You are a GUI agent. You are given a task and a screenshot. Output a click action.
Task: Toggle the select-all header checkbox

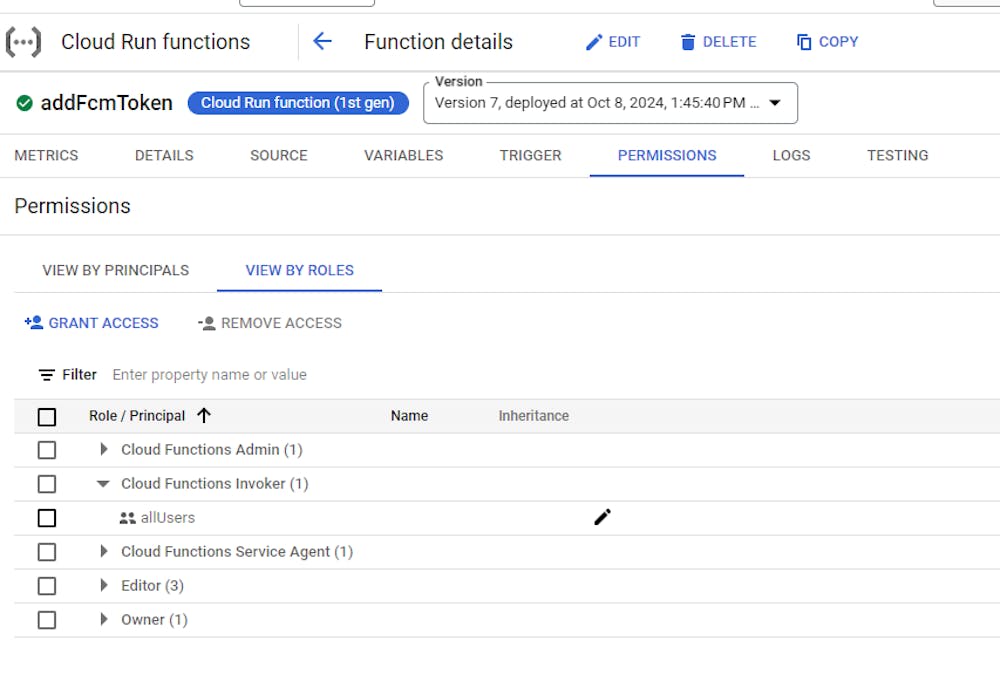pos(47,416)
